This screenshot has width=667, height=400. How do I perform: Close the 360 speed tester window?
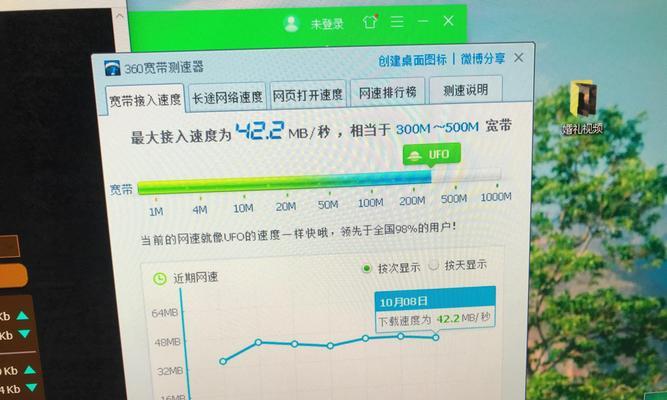click(x=519, y=57)
